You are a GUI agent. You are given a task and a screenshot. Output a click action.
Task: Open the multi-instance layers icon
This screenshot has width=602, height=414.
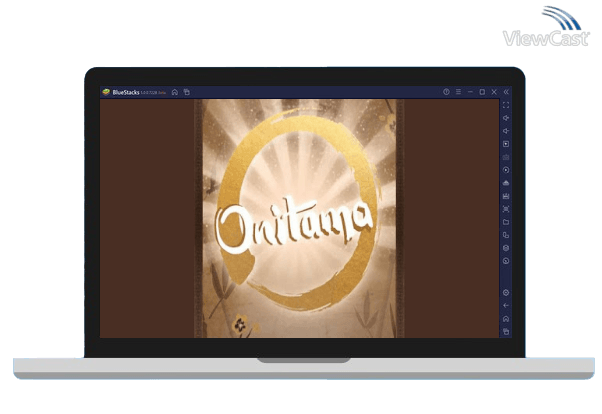point(506,248)
